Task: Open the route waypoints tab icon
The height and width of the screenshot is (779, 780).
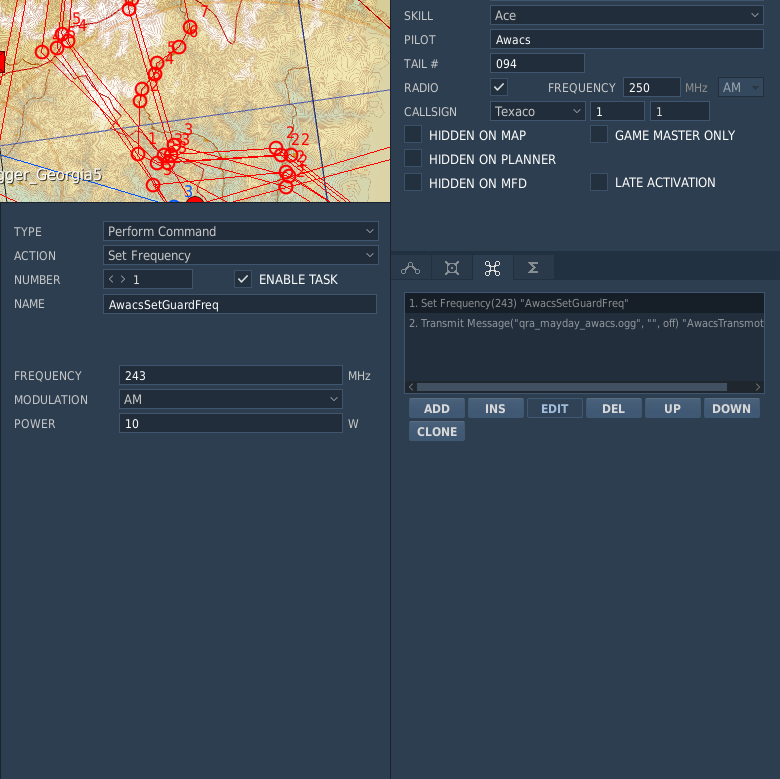Action: (x=410, y=268)
